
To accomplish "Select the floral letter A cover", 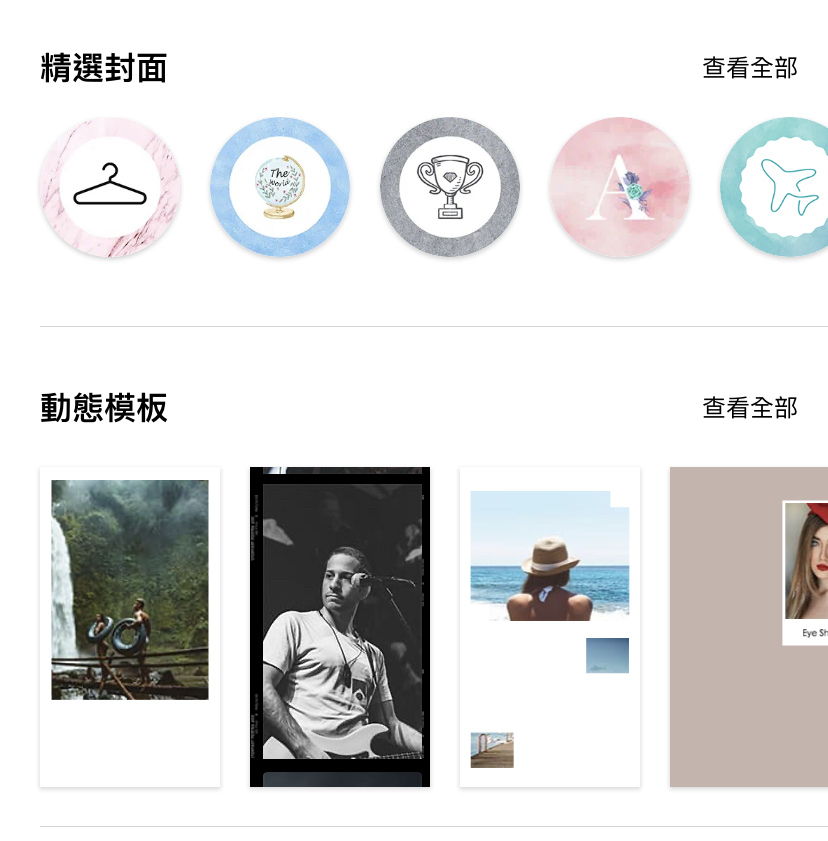I will [x=620, y=187].
